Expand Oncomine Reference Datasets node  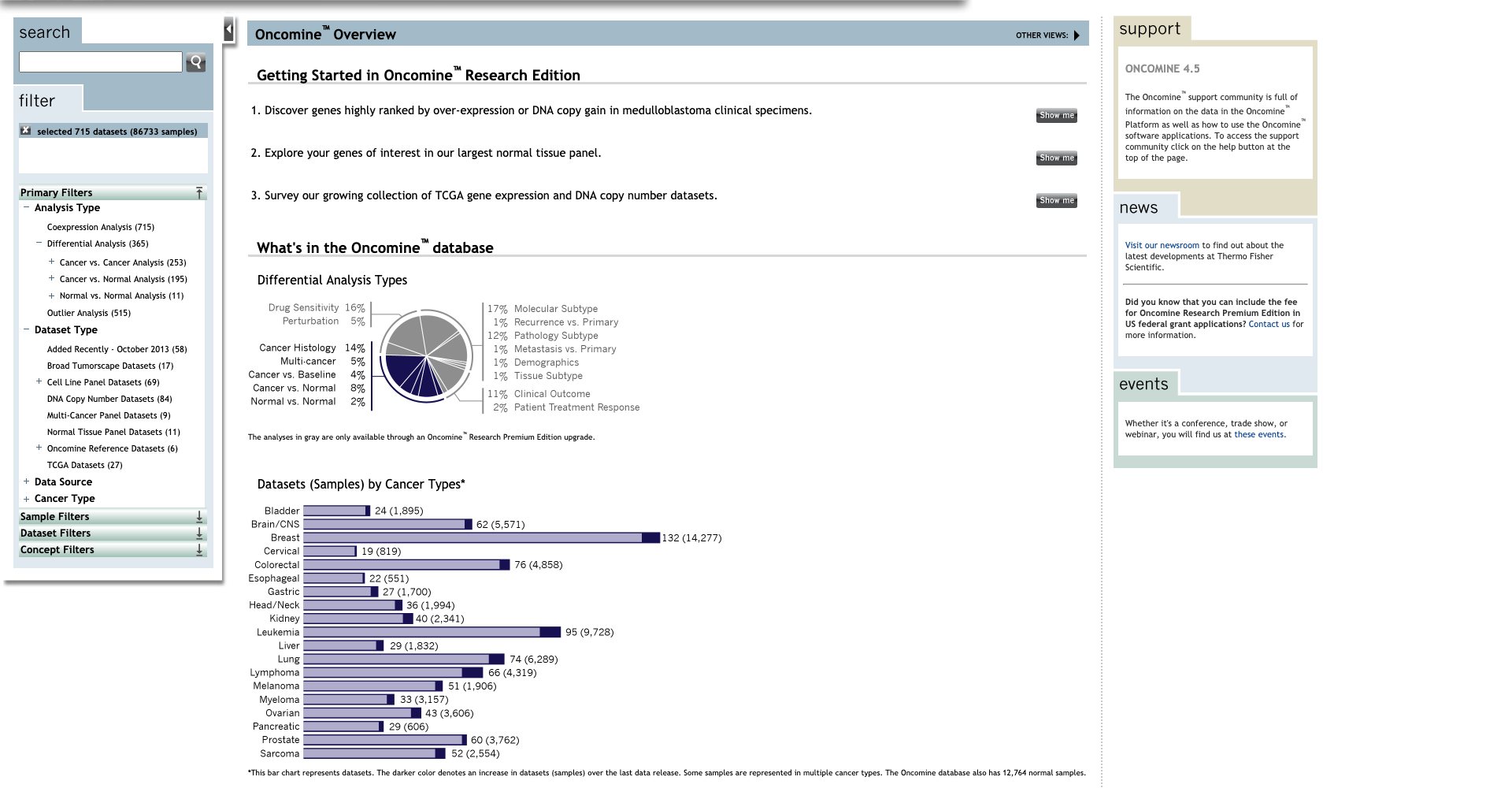pos(39,448)
